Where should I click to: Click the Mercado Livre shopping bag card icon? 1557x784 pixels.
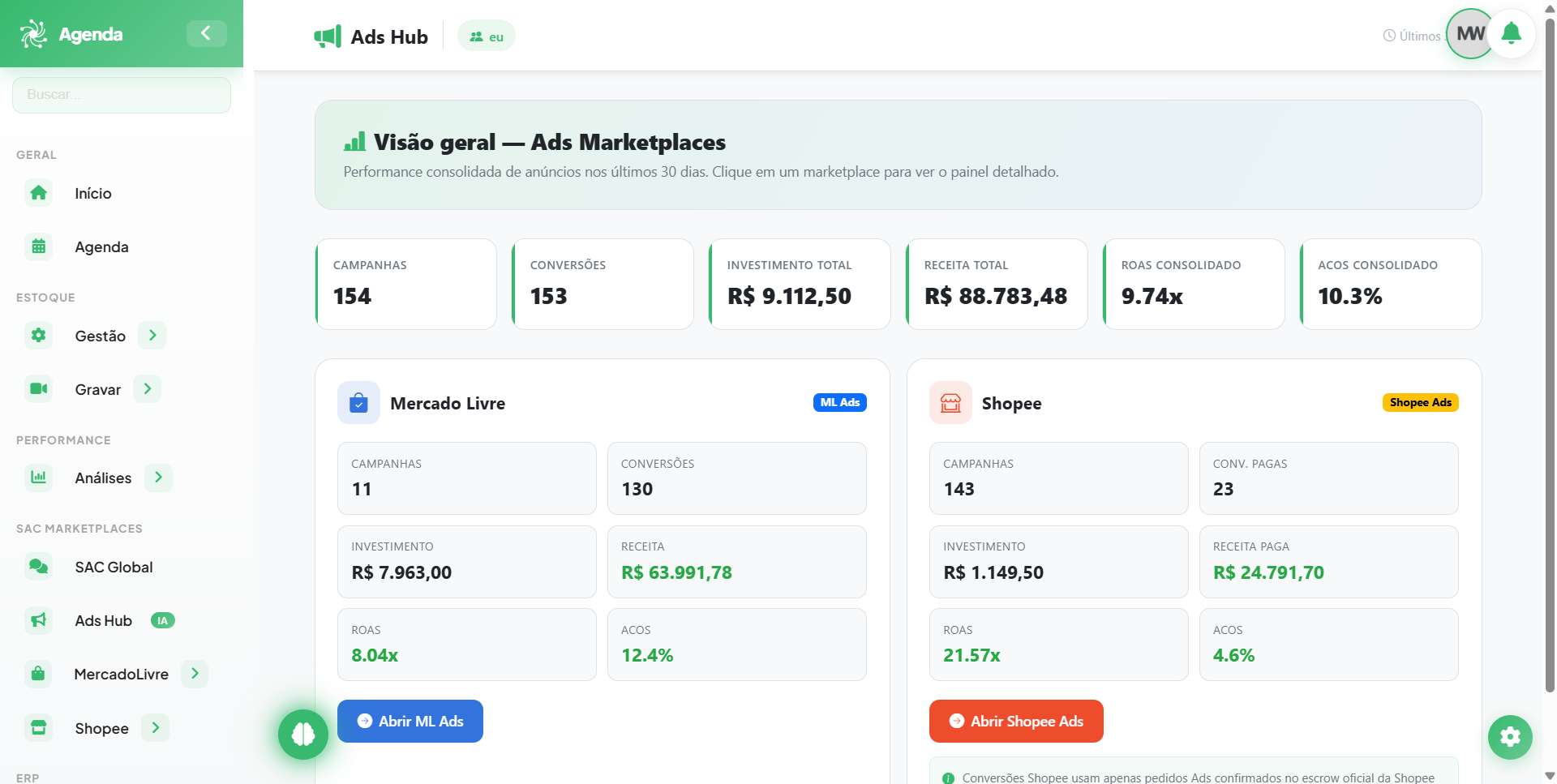[x=358, y=402]
